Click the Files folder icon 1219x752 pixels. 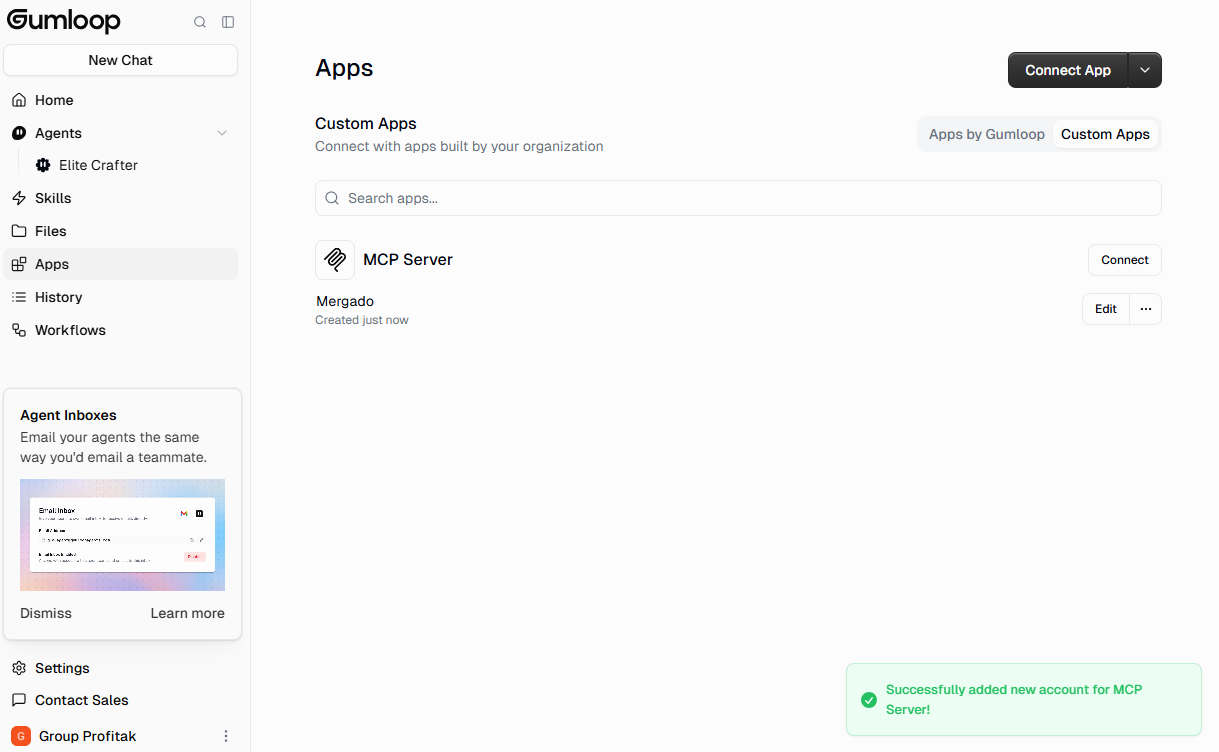(19, 231)
